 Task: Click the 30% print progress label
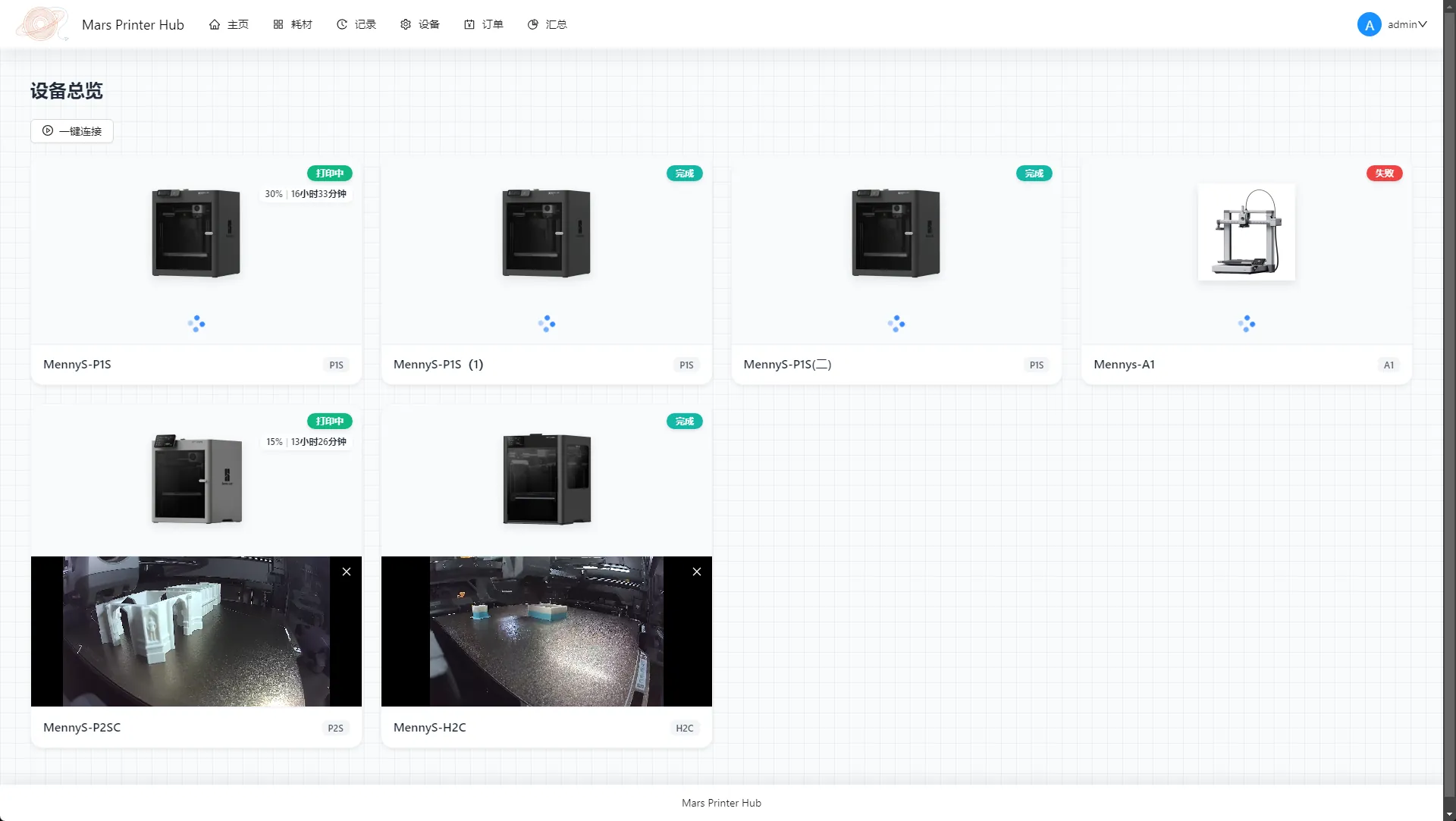[274, 194]
